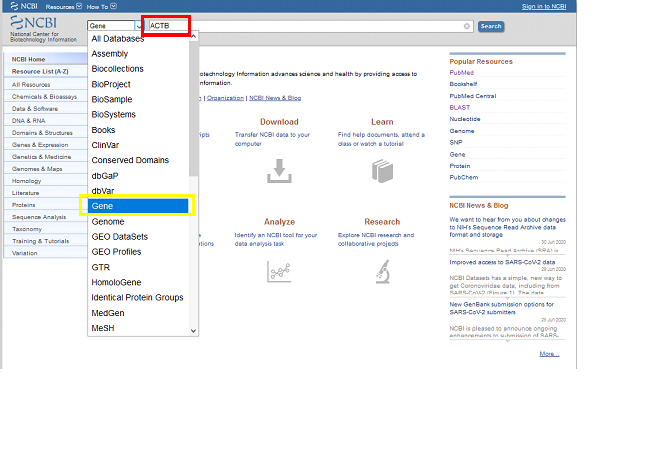Click the dropdown list scroll down arrow
Viewport: 663px width, 463px height.
tap(194, 331)
